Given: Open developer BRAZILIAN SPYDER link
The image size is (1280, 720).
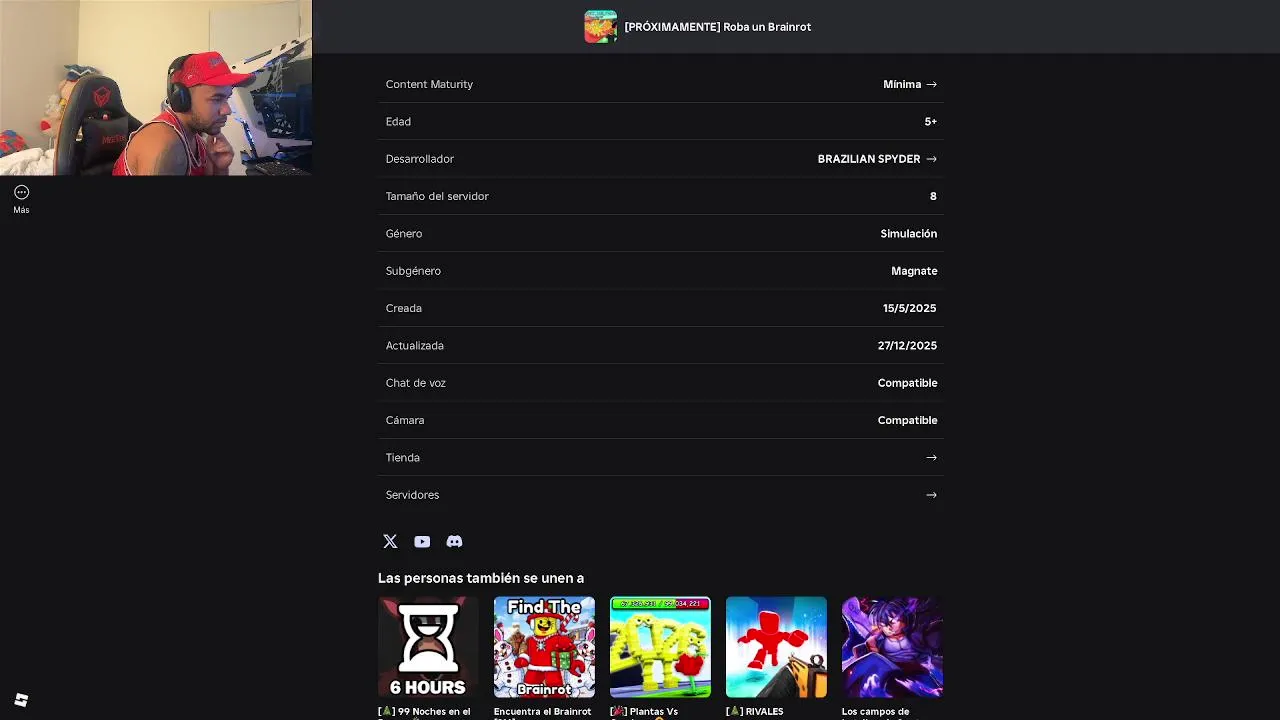Looking at the screenshot, I should tap(877, 159).
